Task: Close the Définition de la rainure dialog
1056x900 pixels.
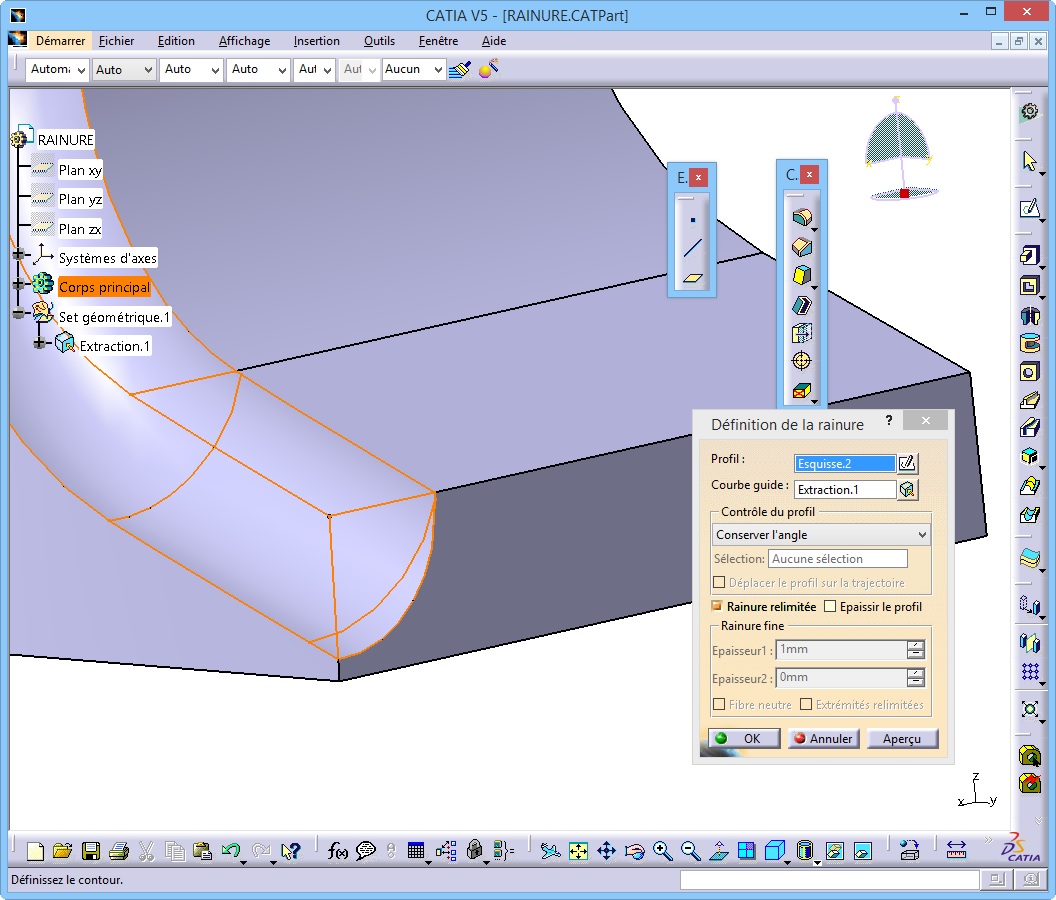Action: [x=926, y=420]
